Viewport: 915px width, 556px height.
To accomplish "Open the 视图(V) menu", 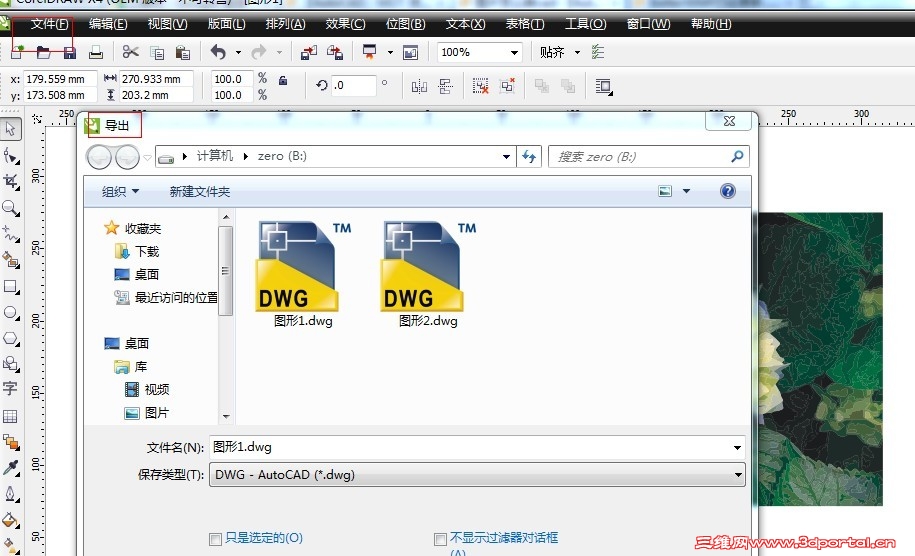I will coord(167,24).
